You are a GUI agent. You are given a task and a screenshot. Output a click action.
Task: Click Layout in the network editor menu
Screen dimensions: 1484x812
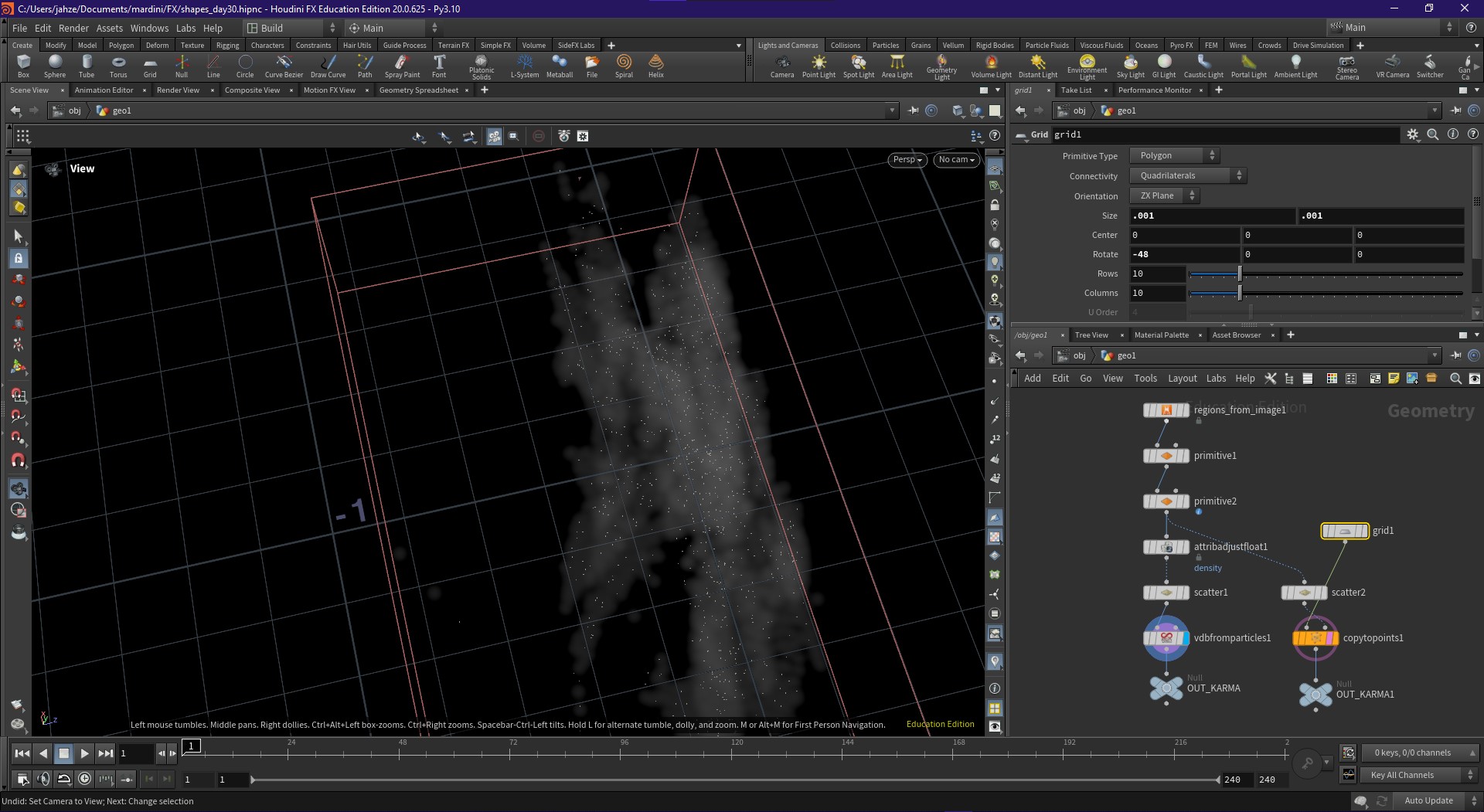click(x=1182, y=379)
